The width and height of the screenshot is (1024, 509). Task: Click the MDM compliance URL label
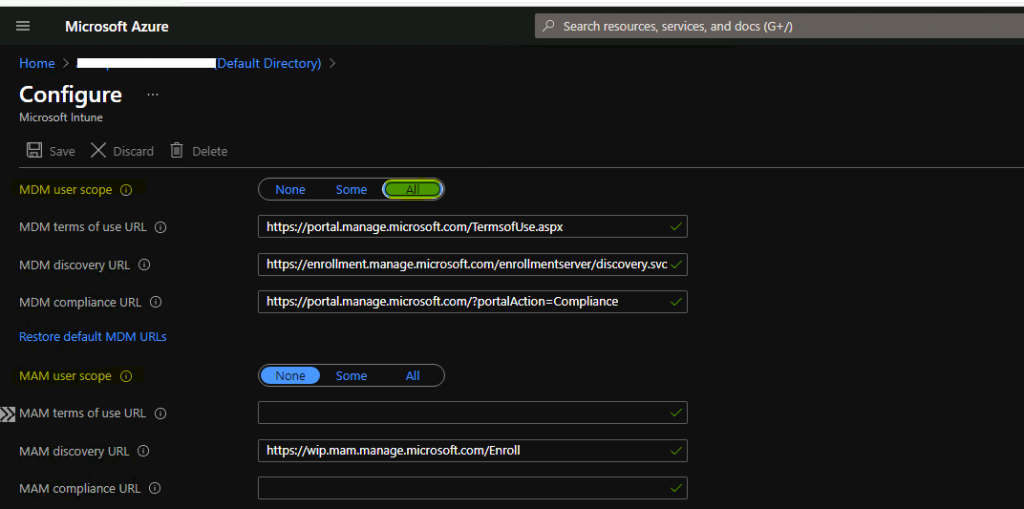pyautogui.click(x=80, y=303)
